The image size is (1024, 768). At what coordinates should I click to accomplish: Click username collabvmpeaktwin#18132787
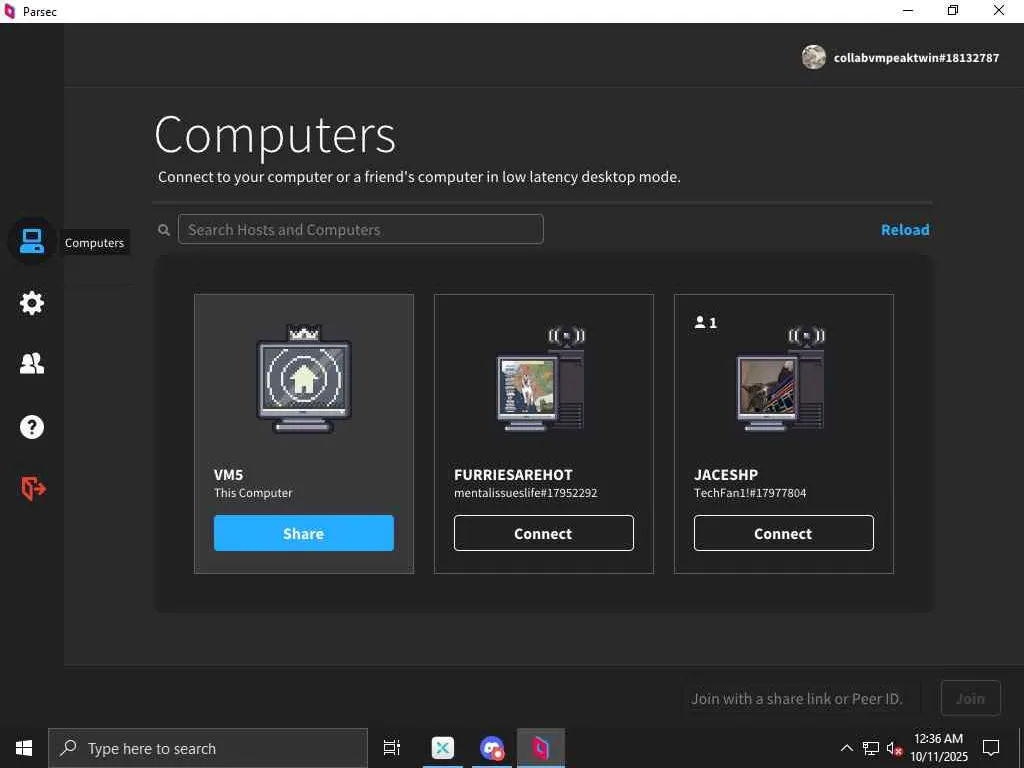tap(916, 57)
